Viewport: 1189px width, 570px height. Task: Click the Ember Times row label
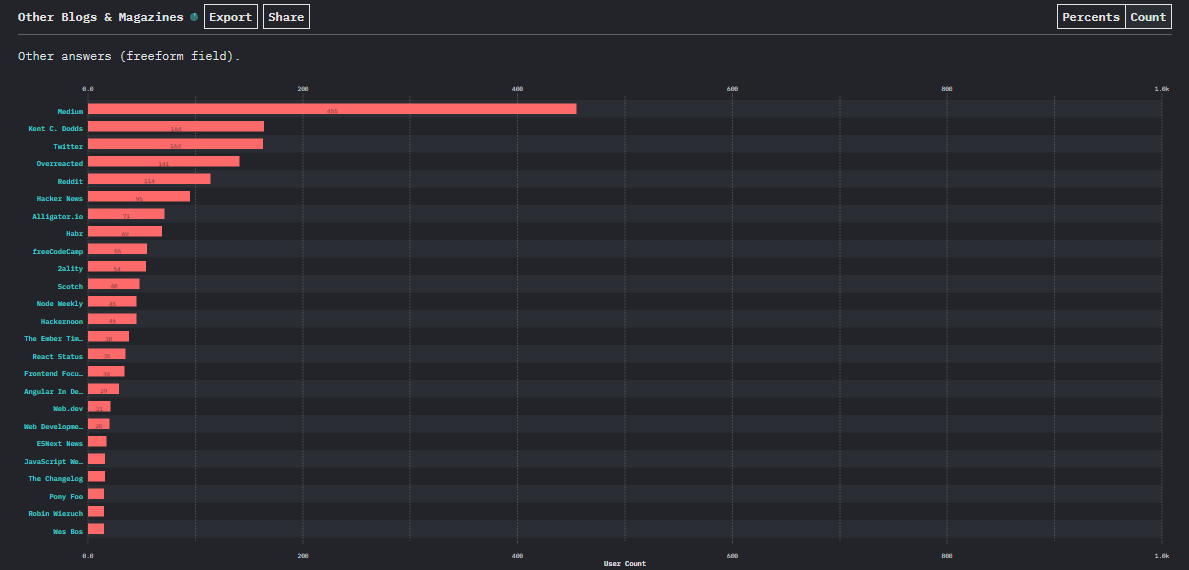tap(54, 339)
